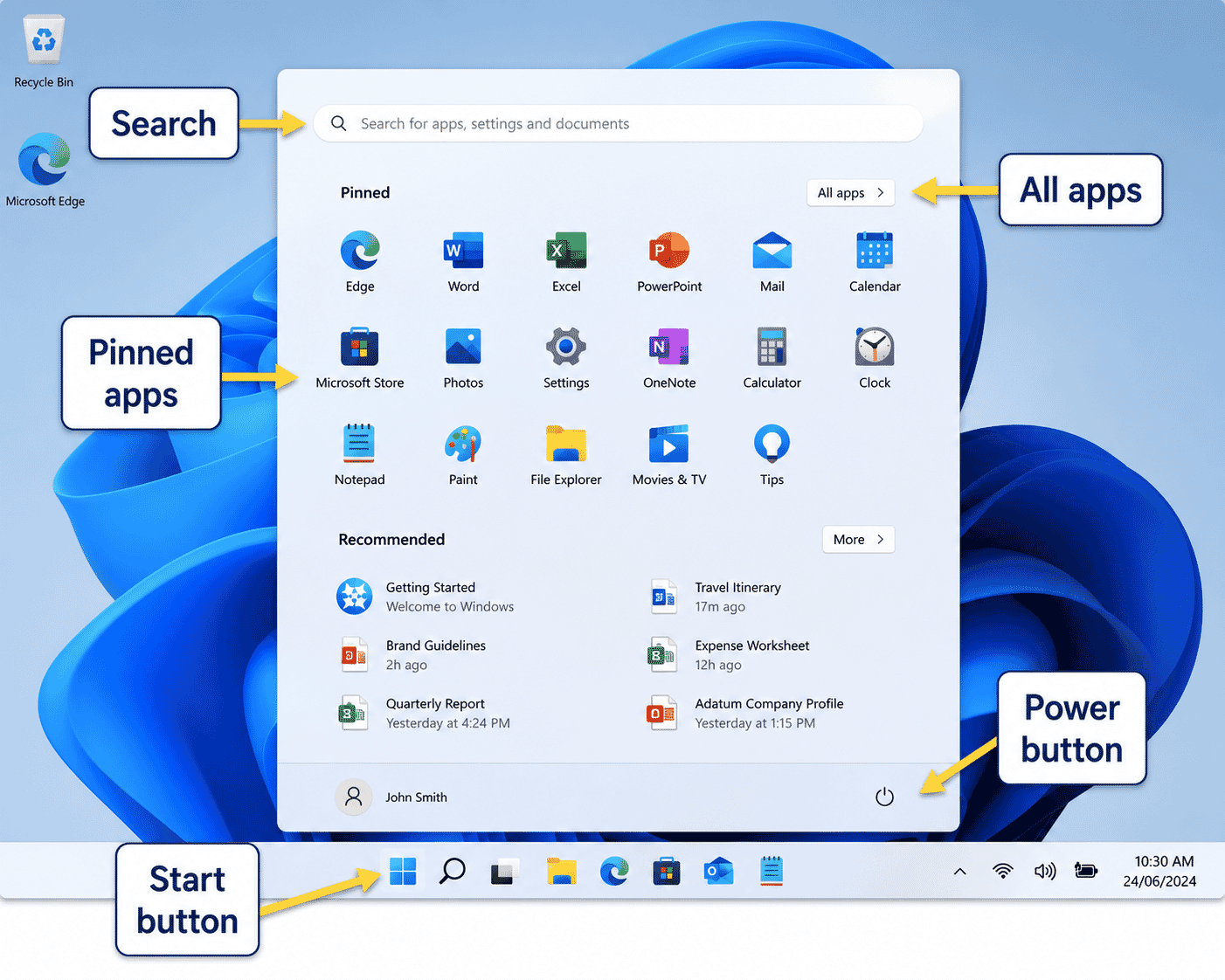Open Excel in the Start menu
Image resolution: width=1225 pixels, height=980 pixels.
point(566,261)
